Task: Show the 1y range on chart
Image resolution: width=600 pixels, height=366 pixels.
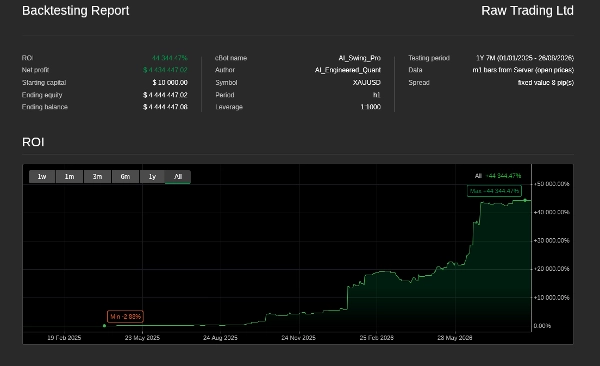Action: 152,176
